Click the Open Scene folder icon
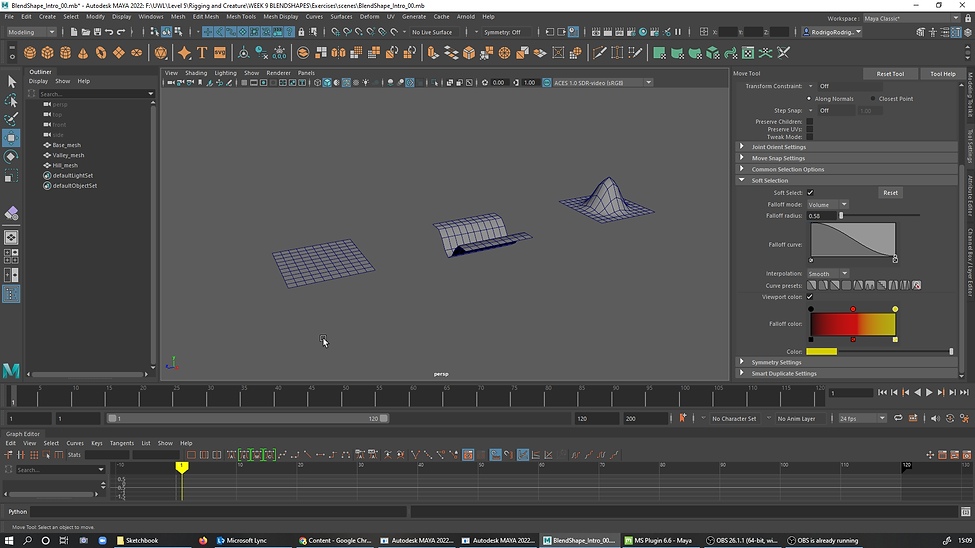Image resolution: width=975 pixels, height=548 pixels. (86, 32)
